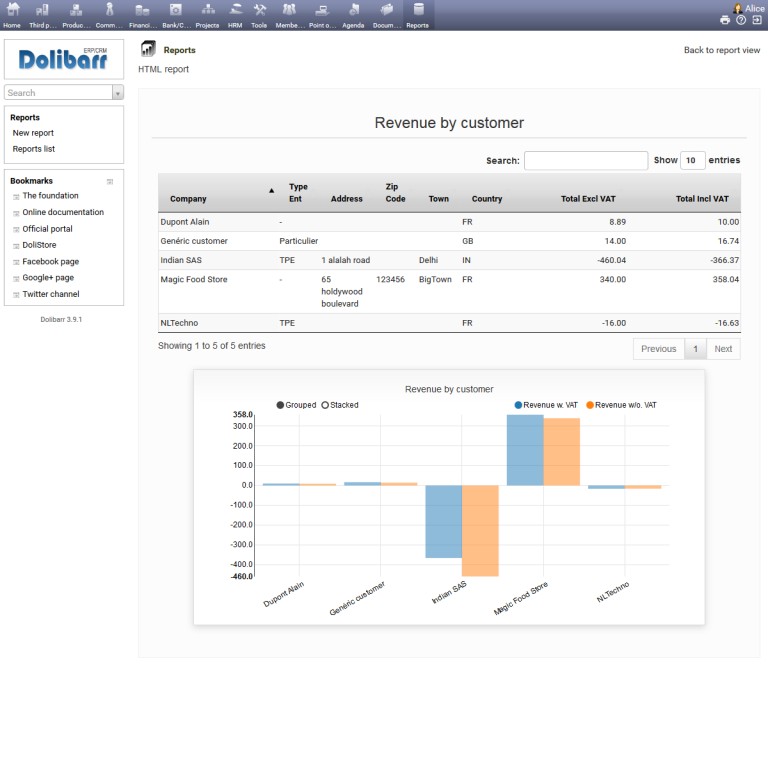Open the Members menu icon
The width and height of the screenshot is (768, 768).
pos(289,9)
